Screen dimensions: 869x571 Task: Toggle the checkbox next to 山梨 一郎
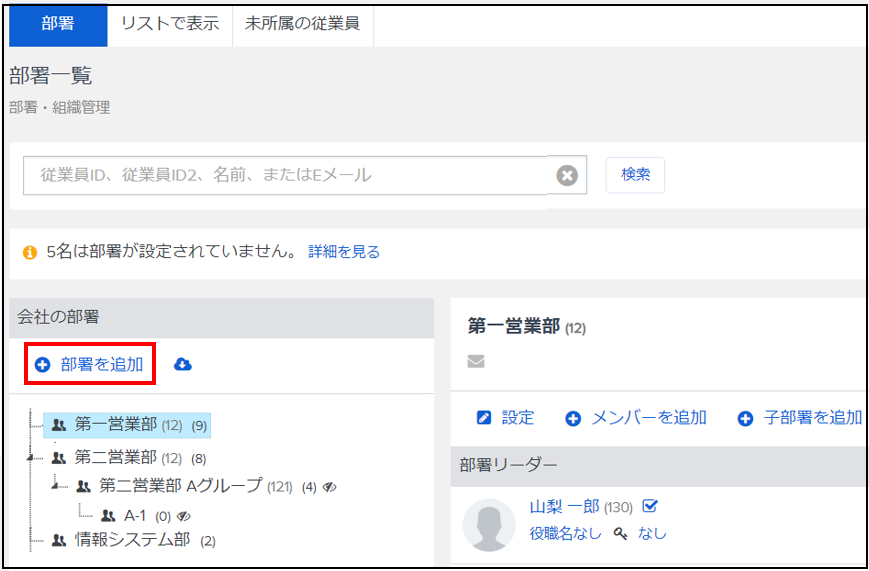coord(650,506)
